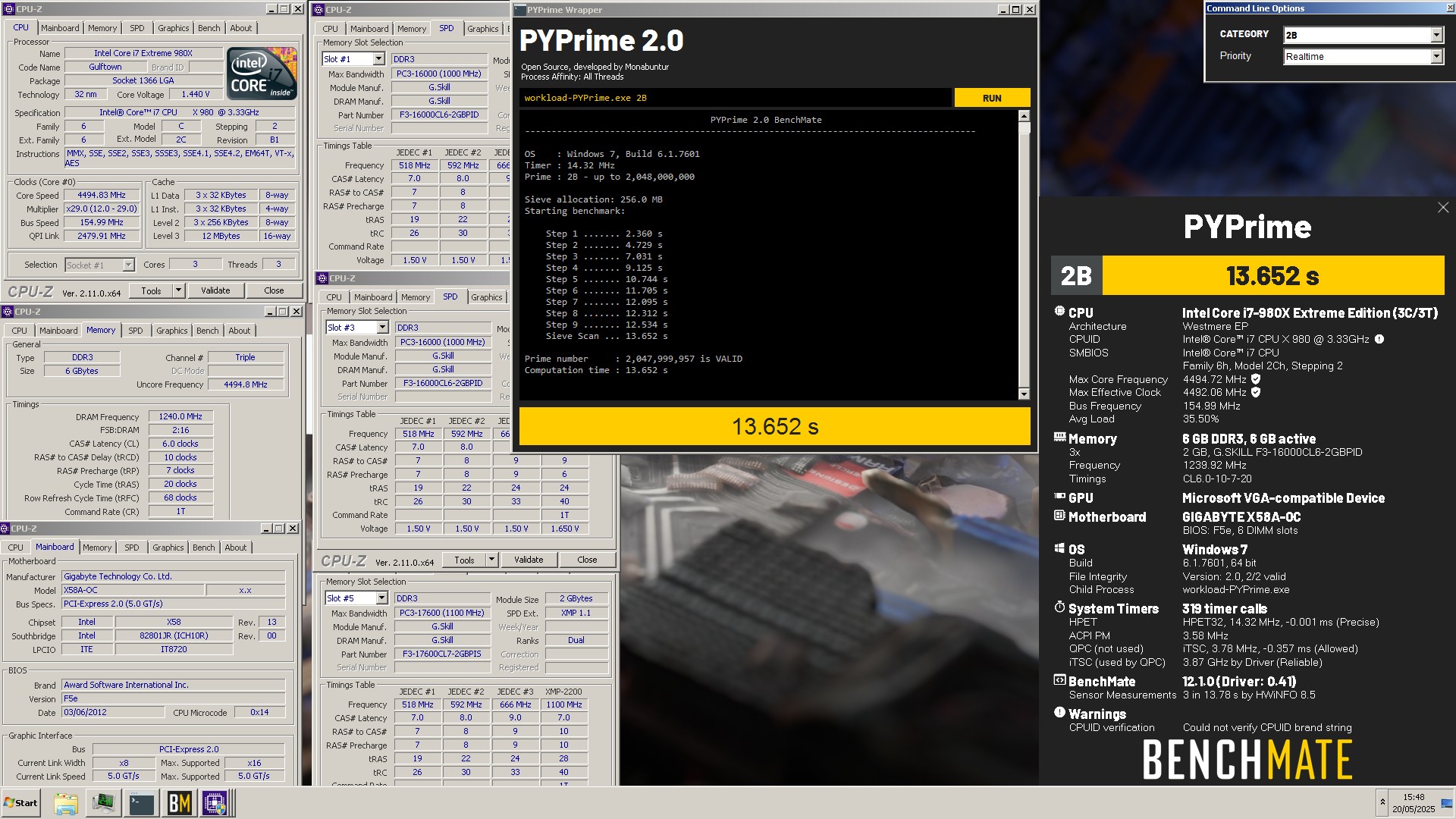
Task: Click the yellow RUN button in PYPrime
Action: coord(992,98)
